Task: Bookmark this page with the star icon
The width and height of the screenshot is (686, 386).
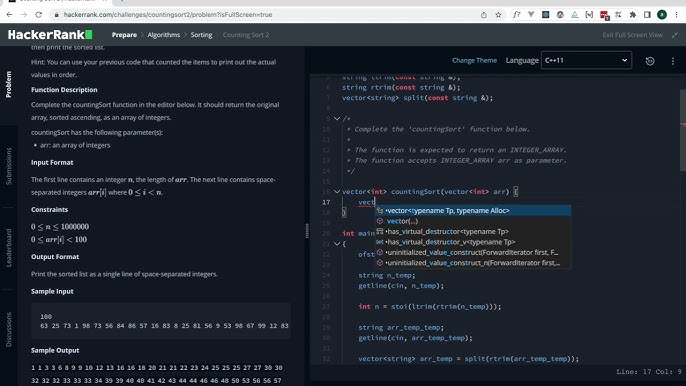Action: pyautogui.click(x=498, y=14)
